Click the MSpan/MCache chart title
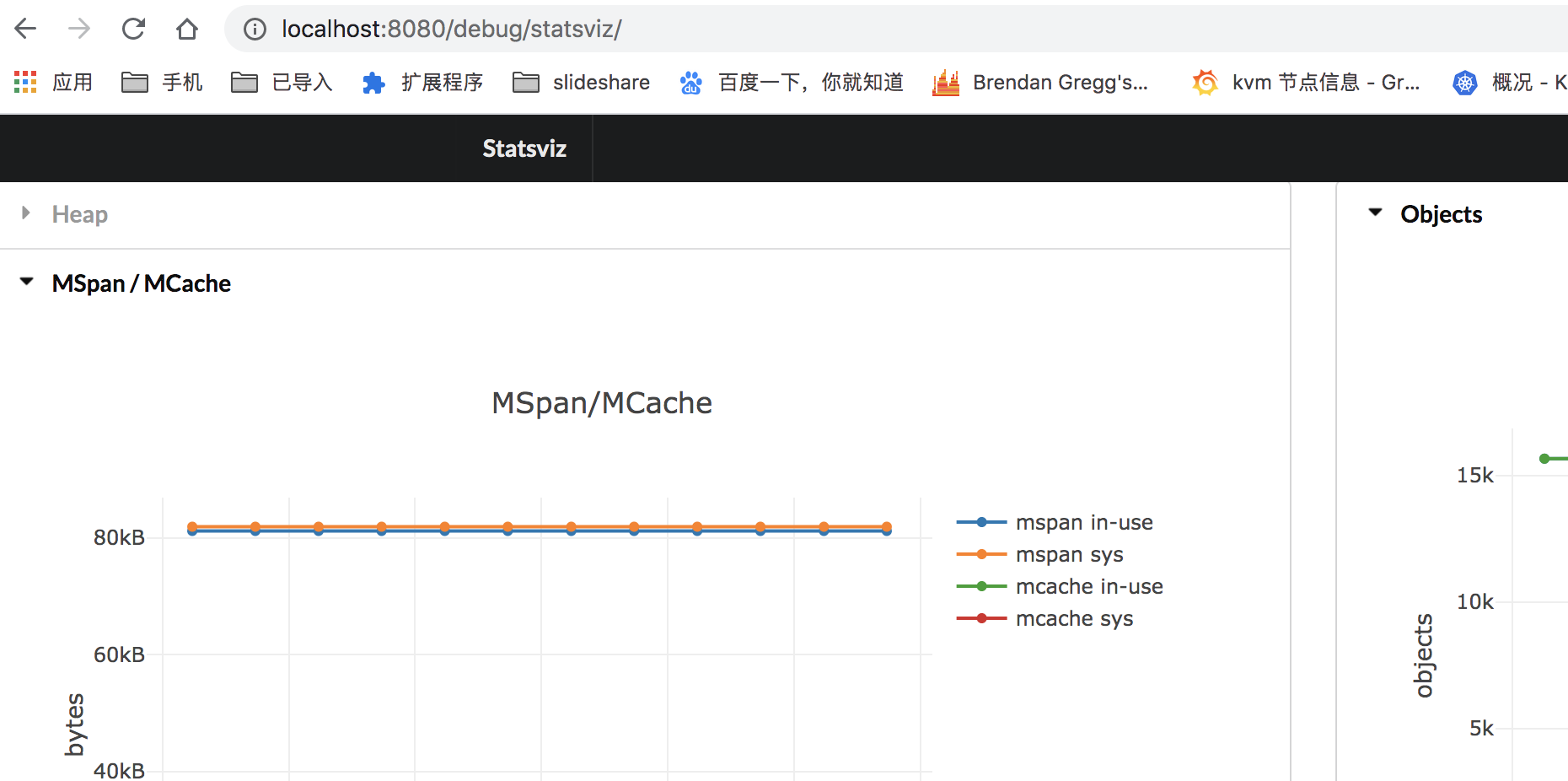 click(x=602, y=403)
